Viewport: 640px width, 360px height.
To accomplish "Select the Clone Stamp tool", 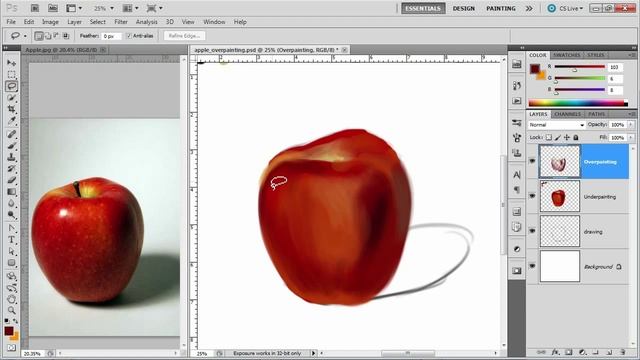I will pos(11,157).
